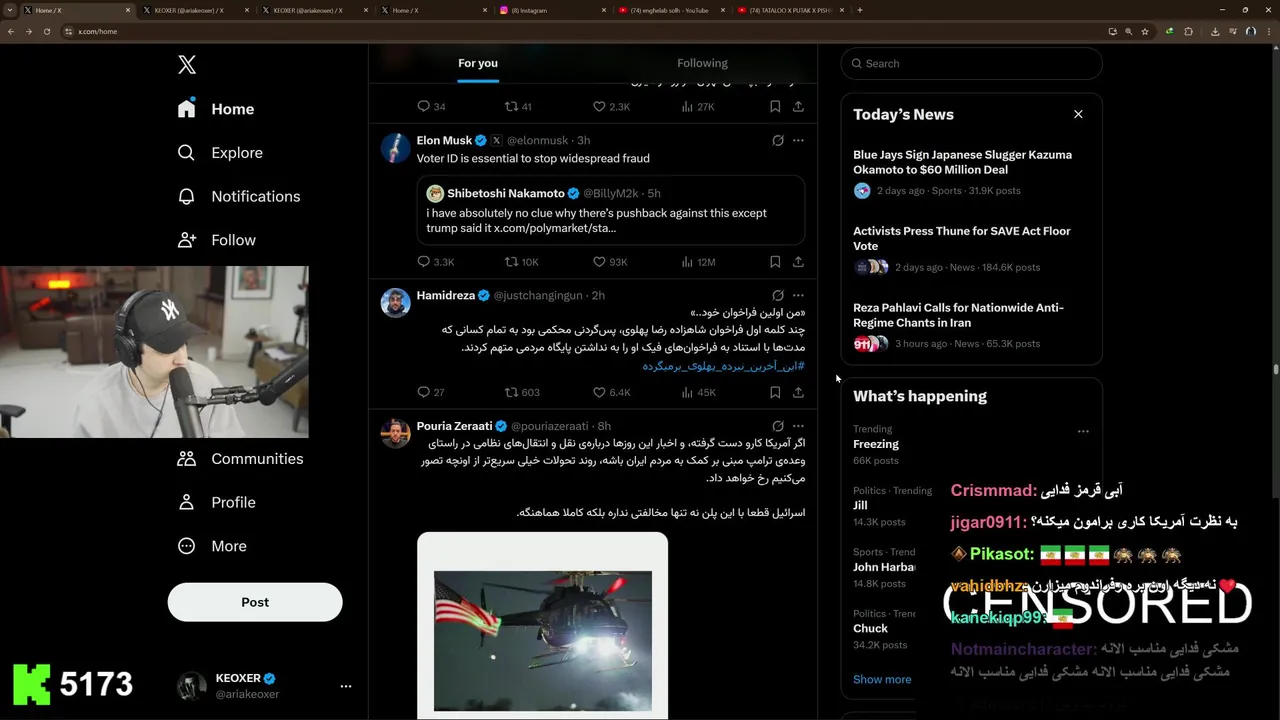The width and height of the screenshot is (1280, 720).
Task: Open Activists Press Thune SAVE Act news
Action: click(x=971, y=249)
